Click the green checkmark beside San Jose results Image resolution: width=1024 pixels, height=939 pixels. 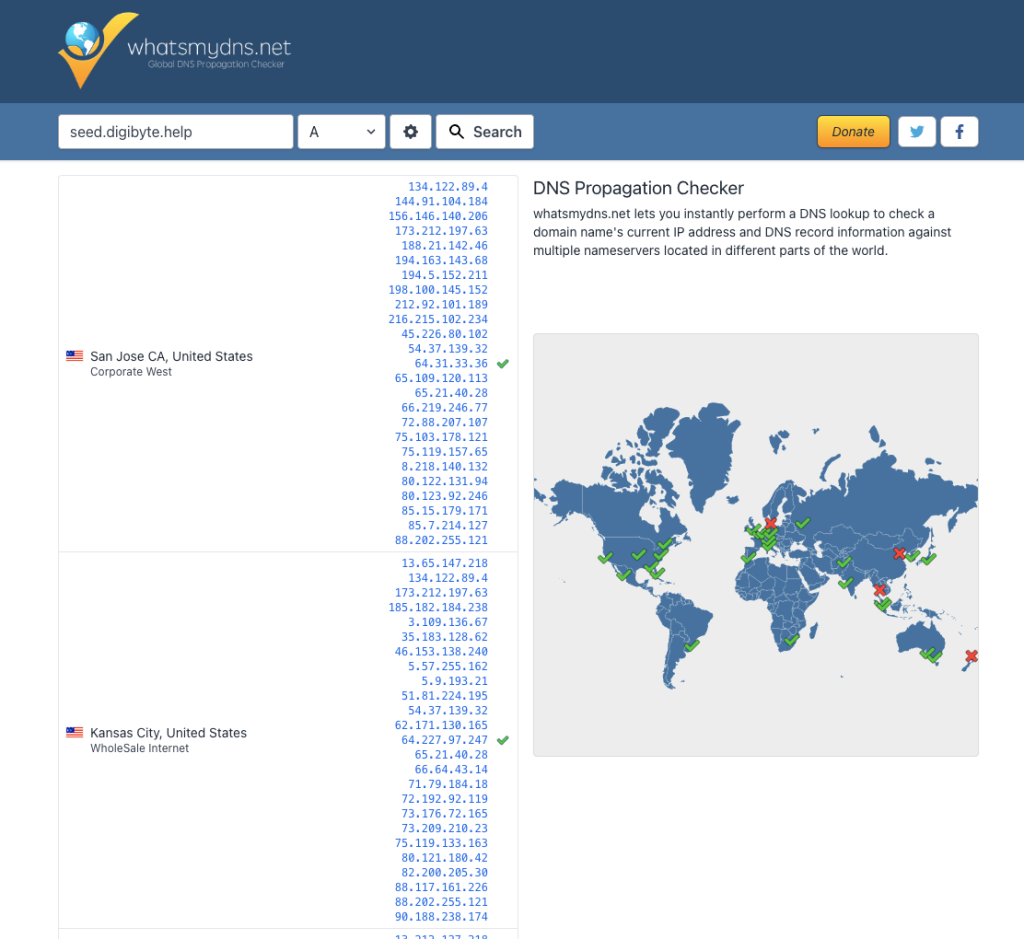[x=503, y=364]
